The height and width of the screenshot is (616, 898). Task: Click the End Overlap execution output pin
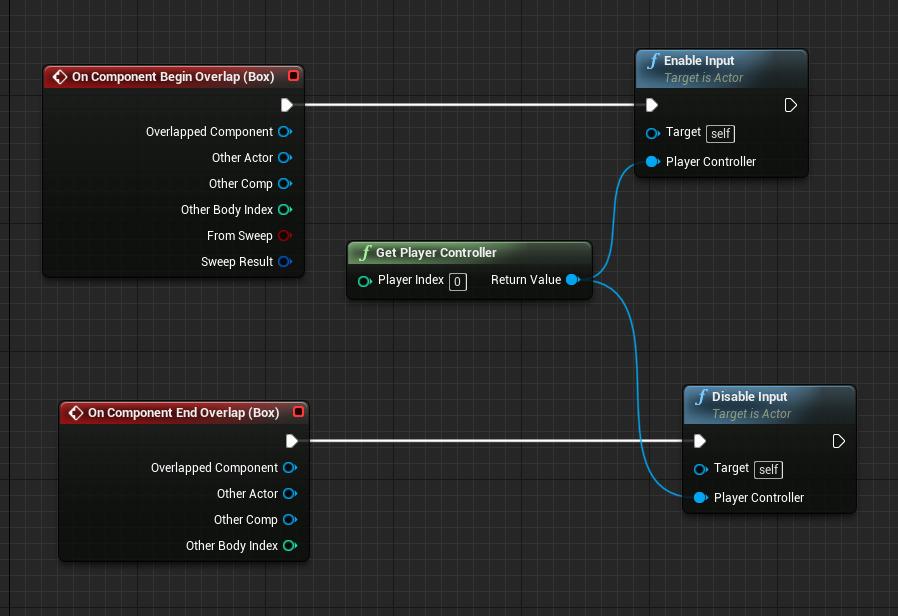[x=291, y=441]
